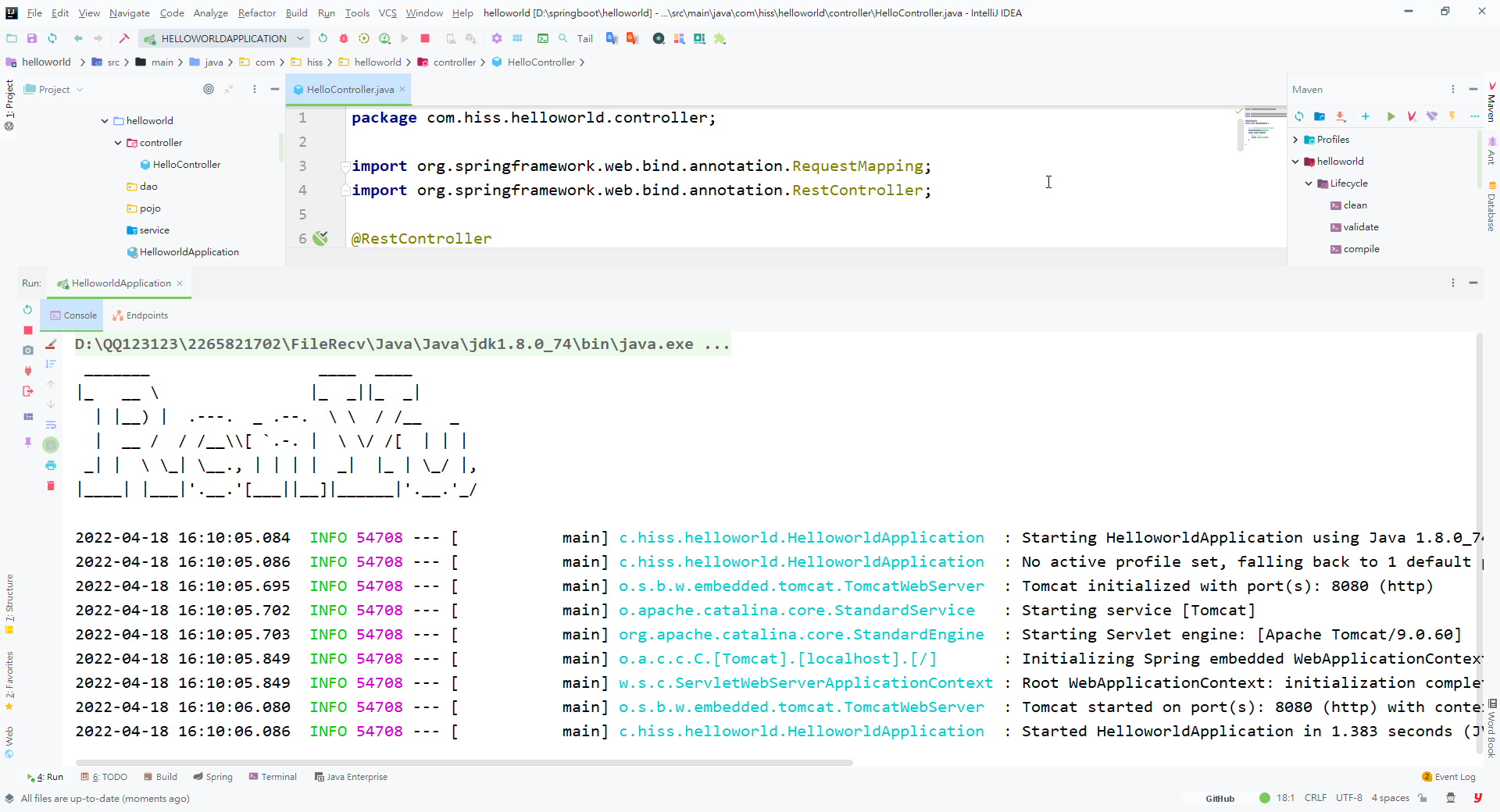
Task: Toggle Scroll to End in console
Action: [x=51, y=445]
